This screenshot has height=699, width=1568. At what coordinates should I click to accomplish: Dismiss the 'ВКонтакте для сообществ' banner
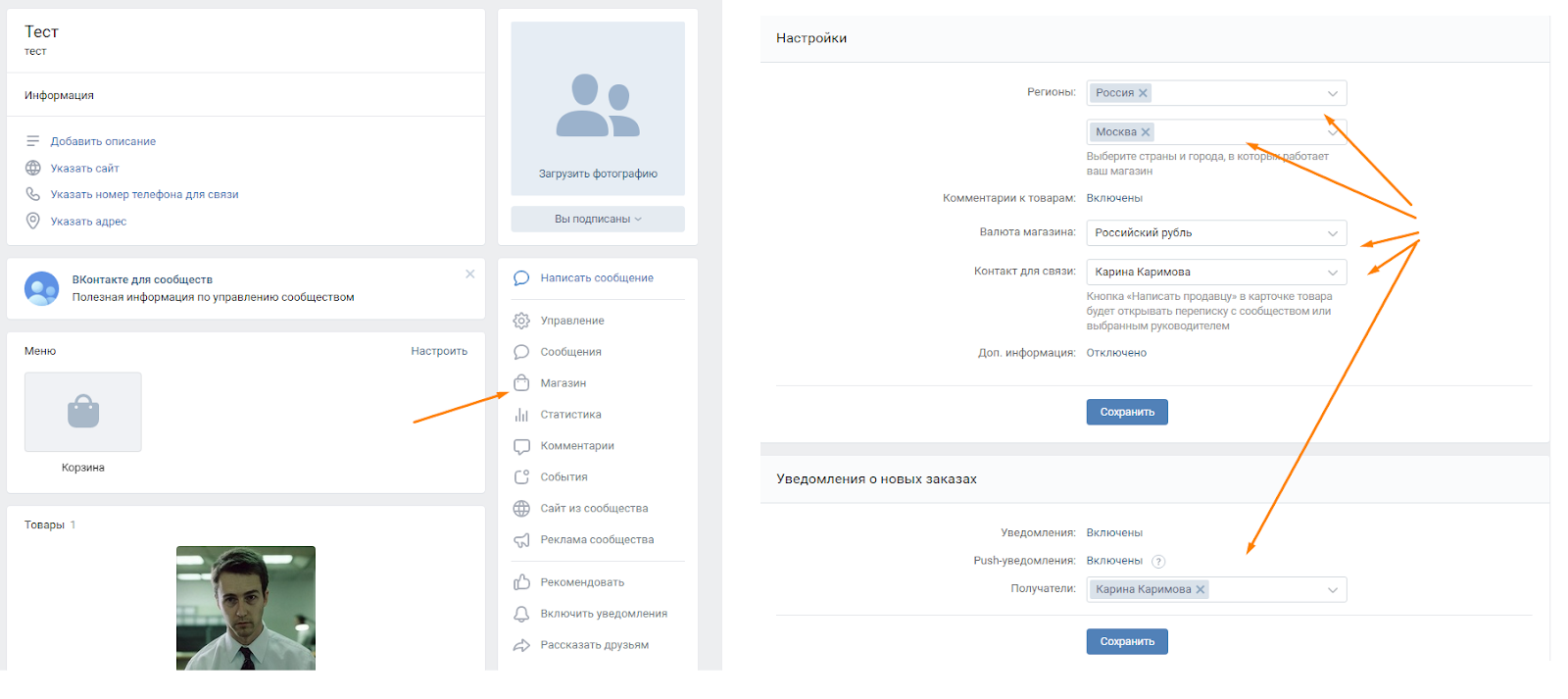tap(470, 274)
